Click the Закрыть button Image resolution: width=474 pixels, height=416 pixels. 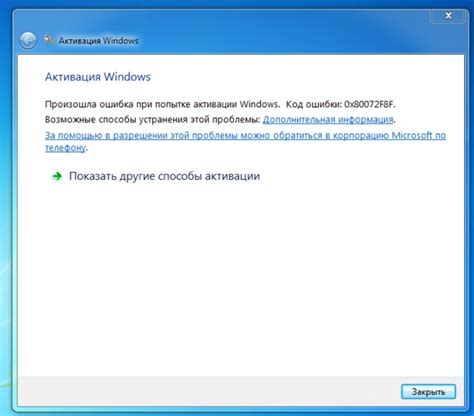click(428, 392)
